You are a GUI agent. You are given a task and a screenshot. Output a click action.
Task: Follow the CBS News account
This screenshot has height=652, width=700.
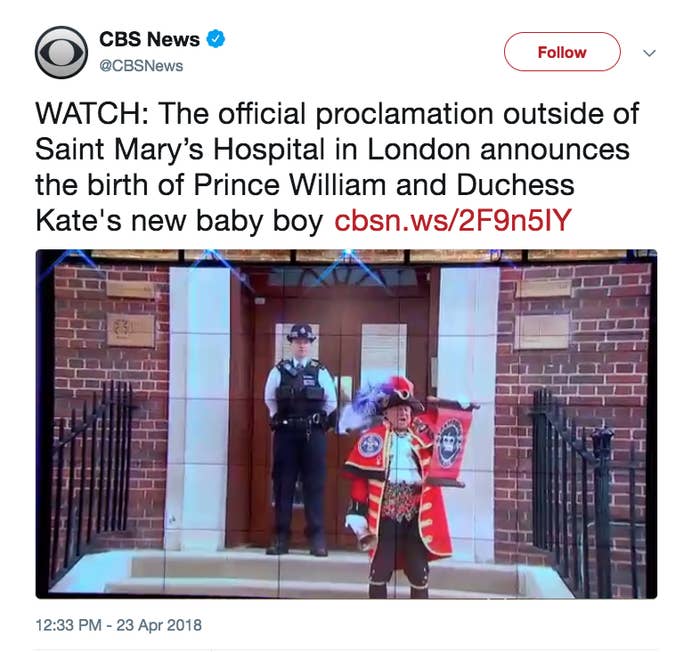(562, 52)
